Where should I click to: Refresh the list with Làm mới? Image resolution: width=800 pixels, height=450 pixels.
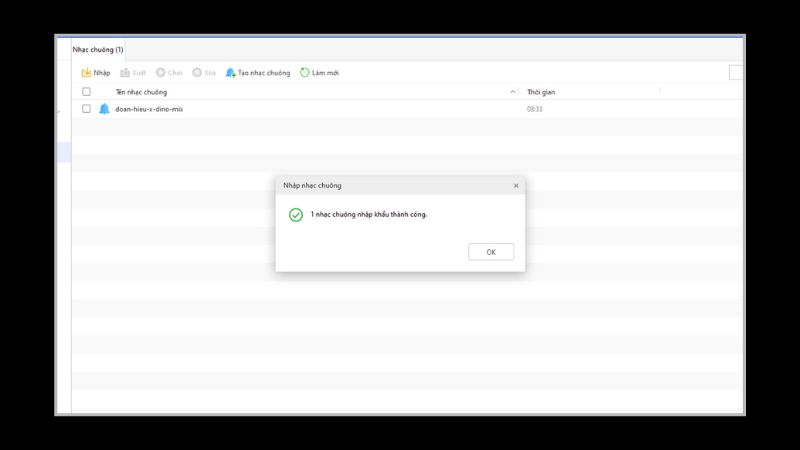[319, 73]
